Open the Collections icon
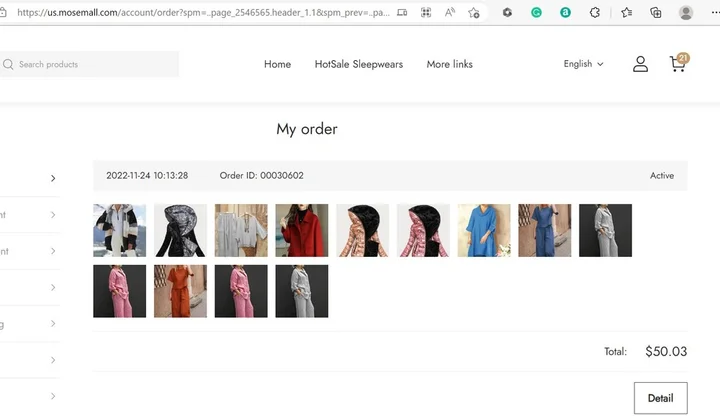Image resolution: width=720 pixels, height=420 pixels. click(x=656, y=12)
